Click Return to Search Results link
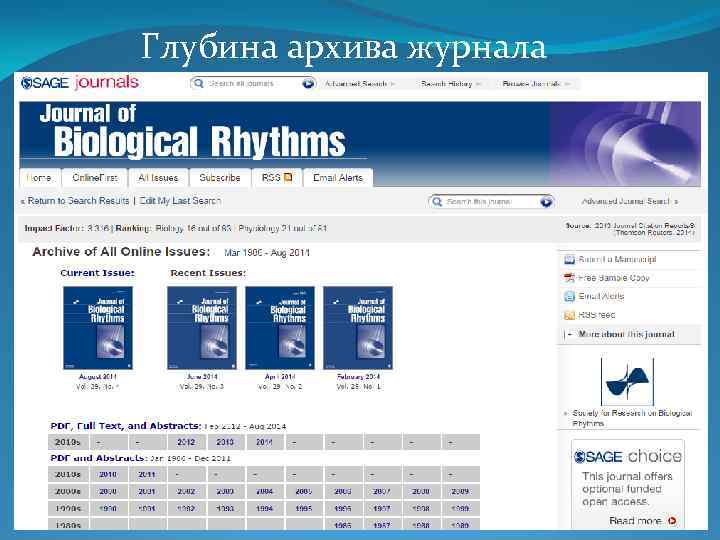Viewport: 720px width, 540px height. pos(78,201)
